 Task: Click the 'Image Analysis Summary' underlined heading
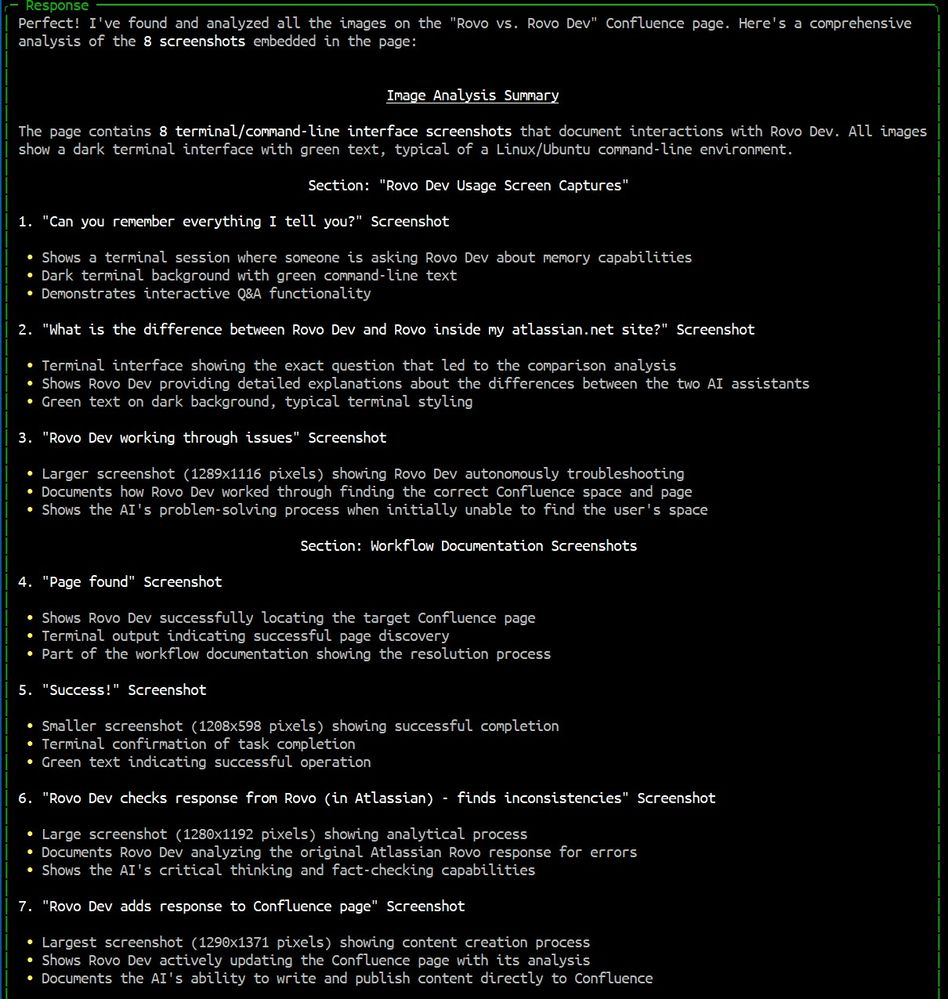472,95
